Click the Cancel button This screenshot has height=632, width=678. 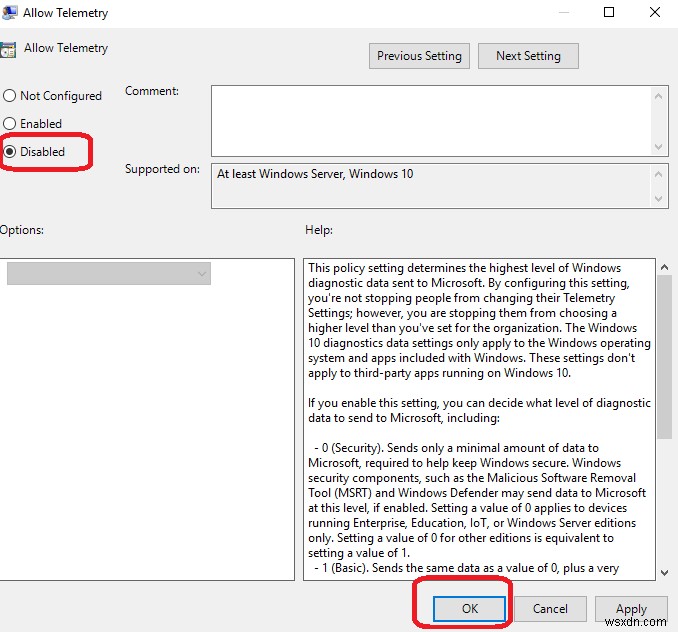pos(550,609)
